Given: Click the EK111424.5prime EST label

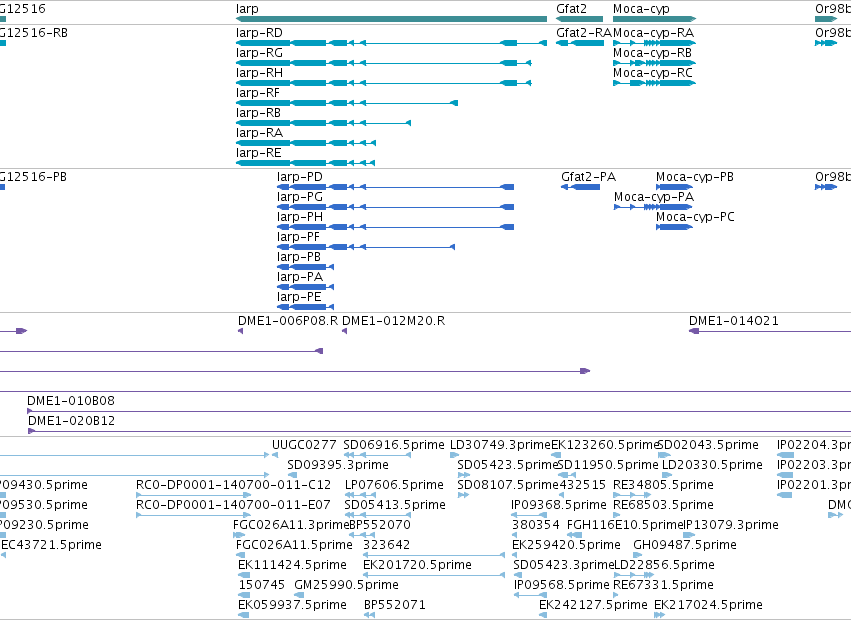Looking at the screenshot, I should [x=293, y=565].
